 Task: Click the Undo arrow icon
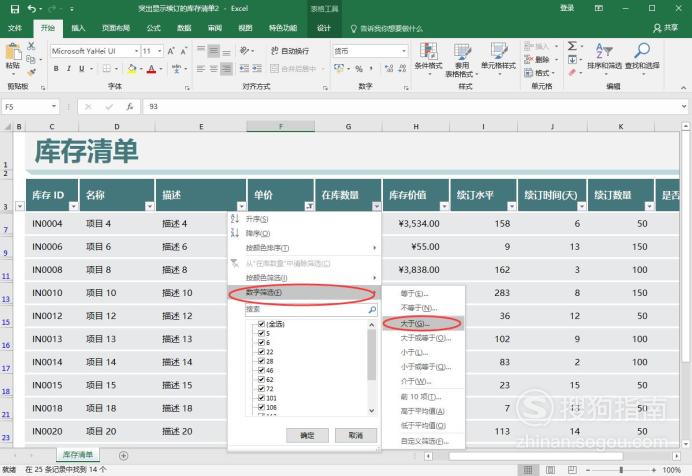pos(31,9)
